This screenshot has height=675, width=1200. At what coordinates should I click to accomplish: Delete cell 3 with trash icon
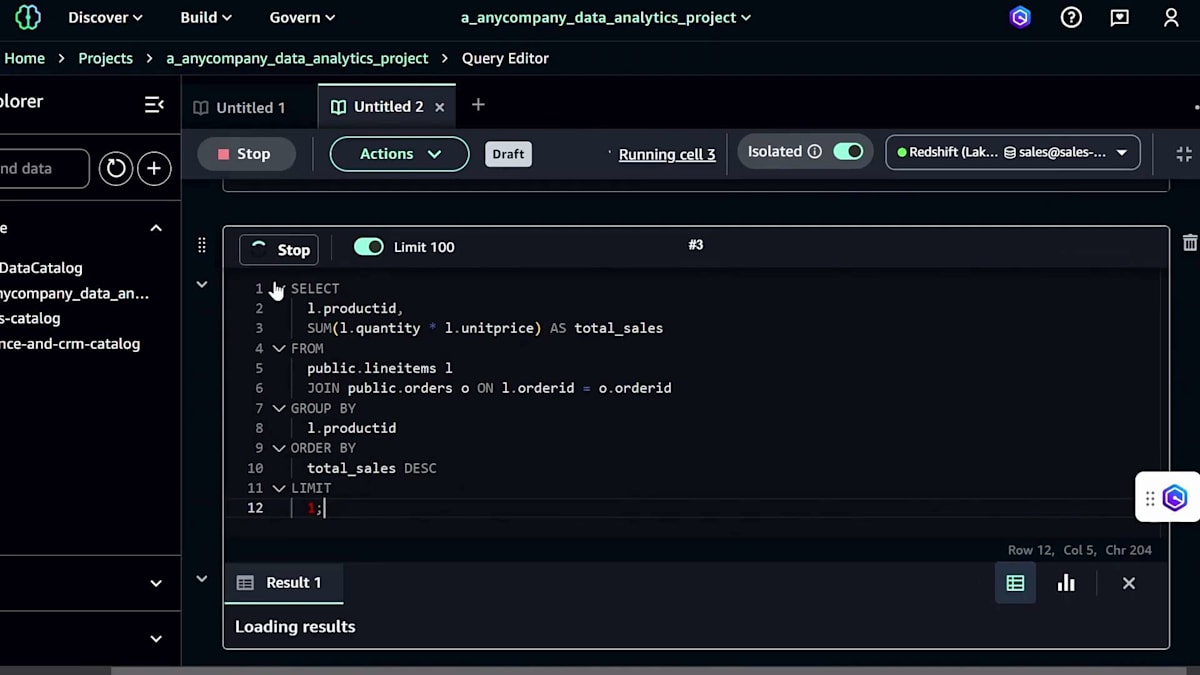[1190, 243]
